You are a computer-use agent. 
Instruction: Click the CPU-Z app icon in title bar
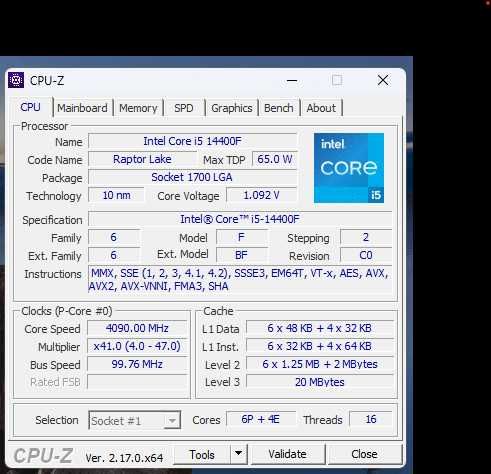[x=16, y=80]
